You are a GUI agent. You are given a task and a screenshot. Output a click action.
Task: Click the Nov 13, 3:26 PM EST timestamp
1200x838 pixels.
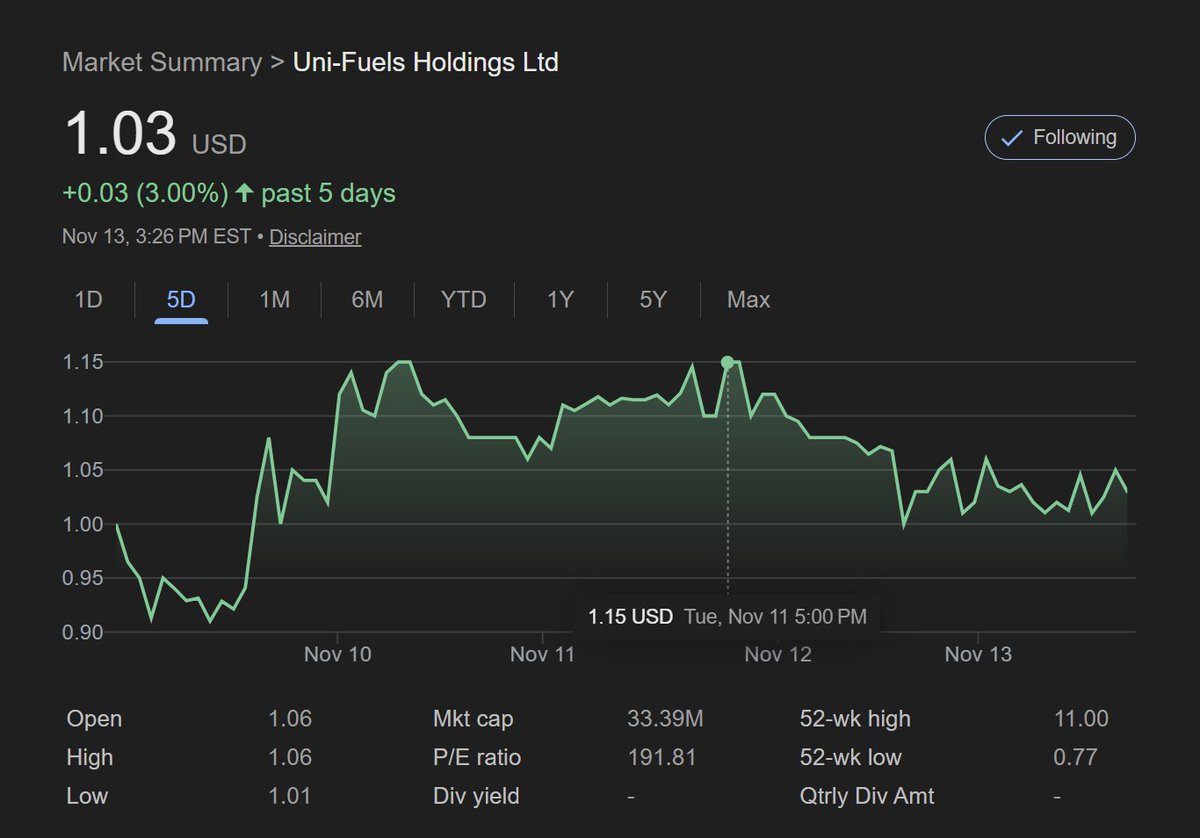point(157,237)
